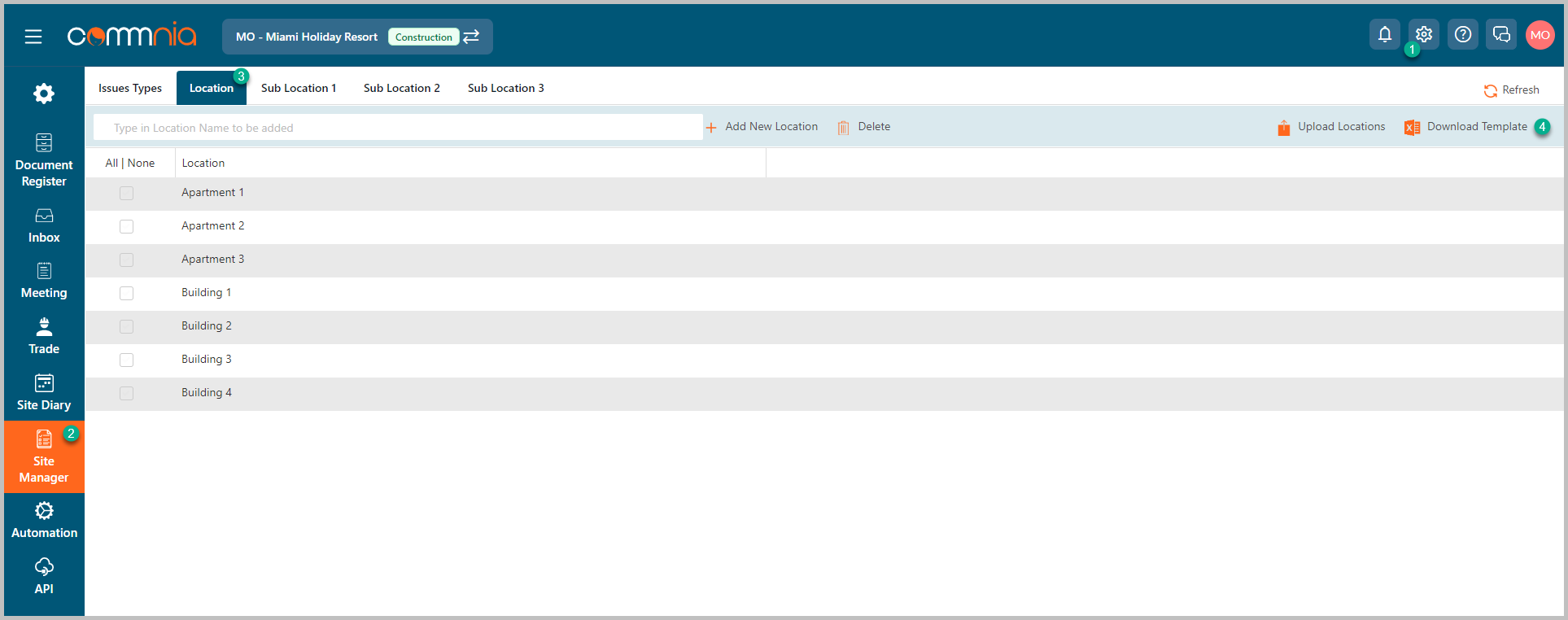This screenshot has height=620, width=1568.
Task: Focus the Location Name input field
Action: point(398,128)
